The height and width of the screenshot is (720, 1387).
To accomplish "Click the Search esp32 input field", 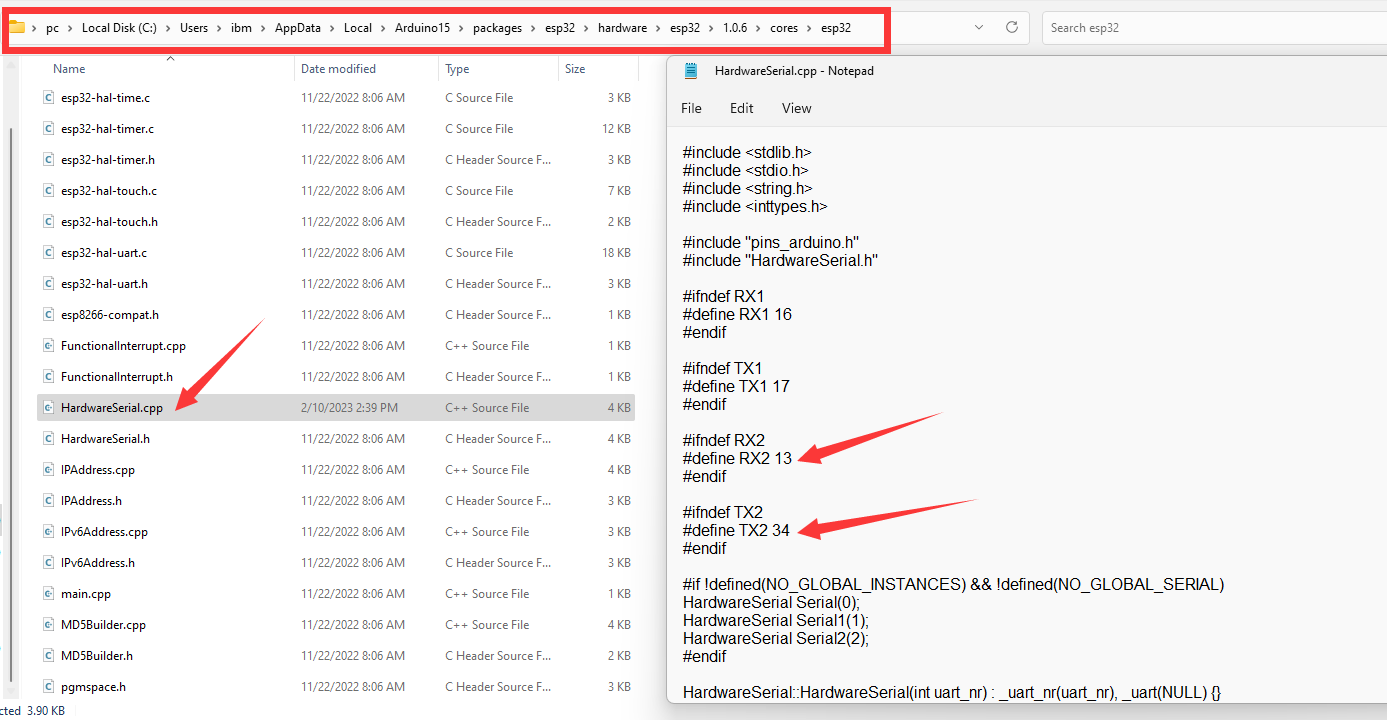I will tap(1210, 28).
